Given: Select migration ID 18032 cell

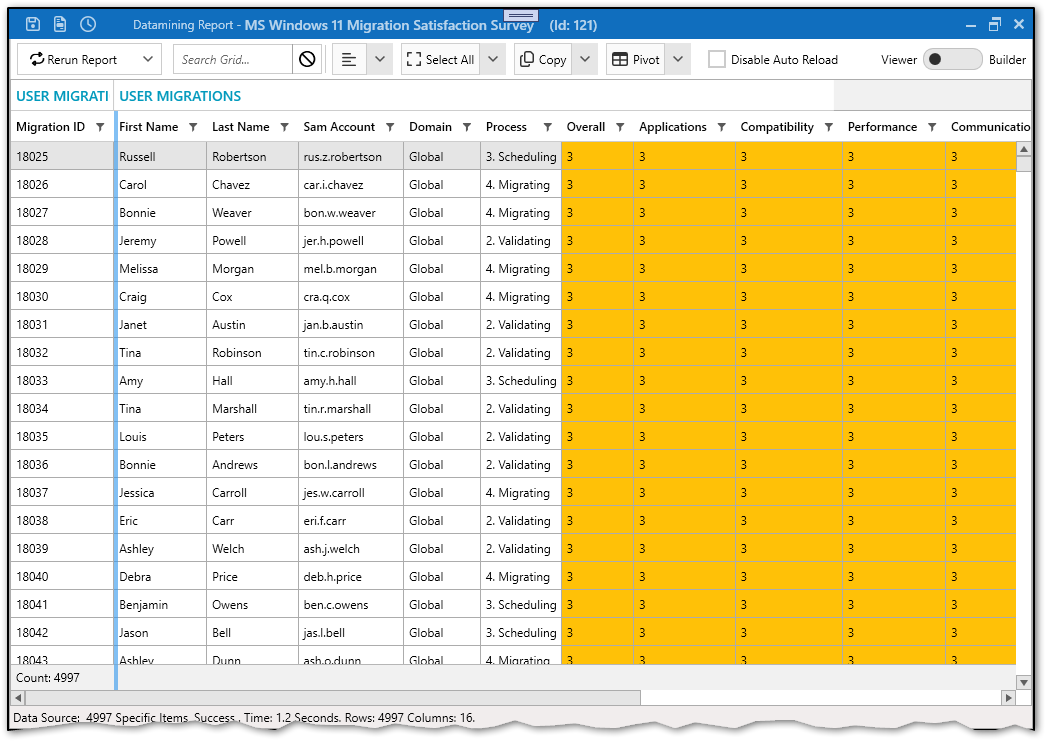Looking at the screenshot, I should pos(63,352).
